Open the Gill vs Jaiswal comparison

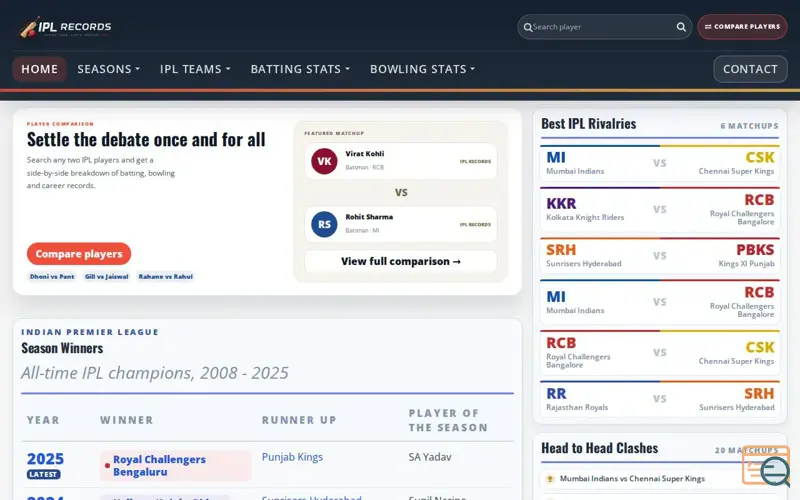point(107,277)
